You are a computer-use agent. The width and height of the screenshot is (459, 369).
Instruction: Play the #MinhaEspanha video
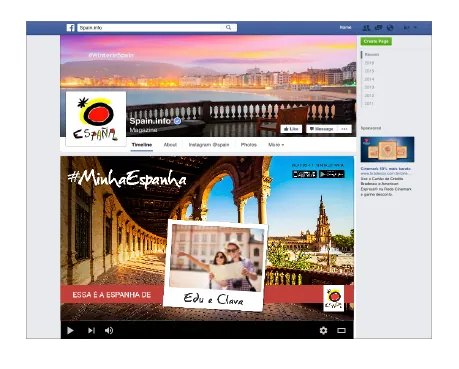coord(70,330)
